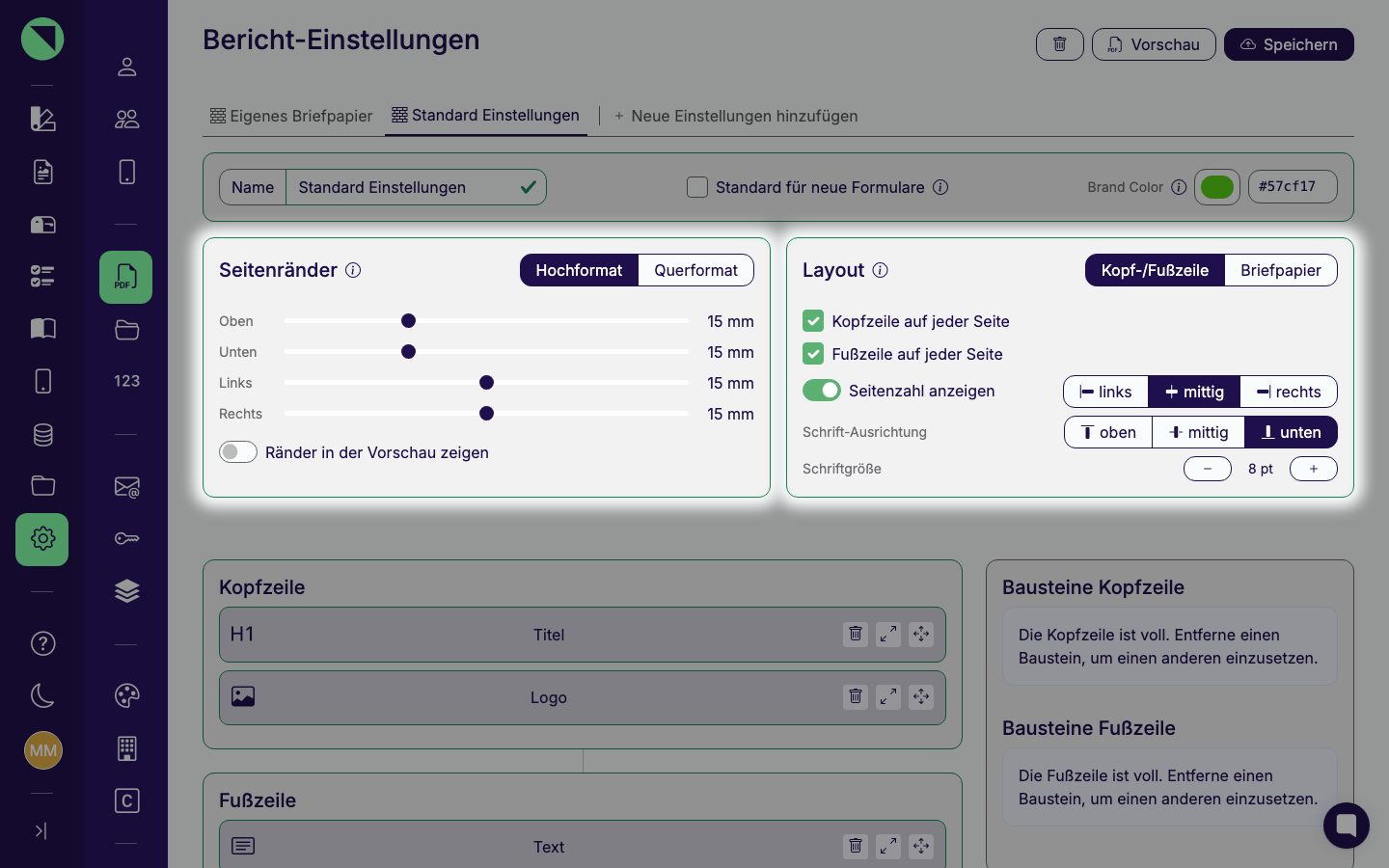Viewport: 1389px width, 868px height.
Task: Switch layout to Briefpapier
Action: click(1280, 270)
